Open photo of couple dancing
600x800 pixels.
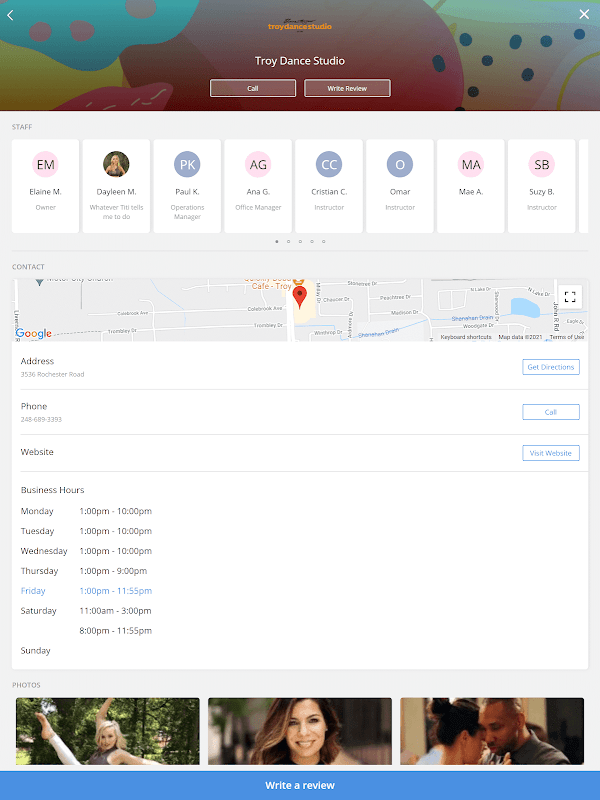(x=492, y=731)
